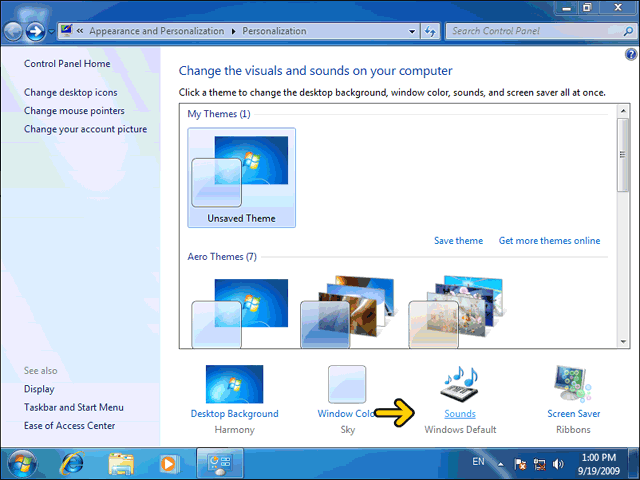
Task: Open Change mouse pointers link
Action: tap(74, 111)
